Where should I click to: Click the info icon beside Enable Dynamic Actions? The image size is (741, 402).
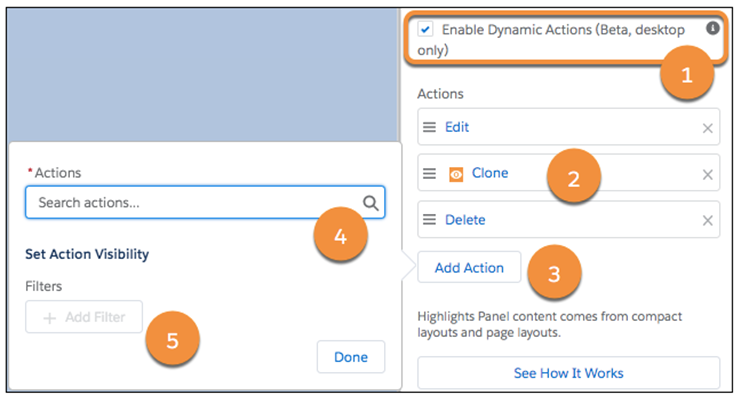coord(713,29)
